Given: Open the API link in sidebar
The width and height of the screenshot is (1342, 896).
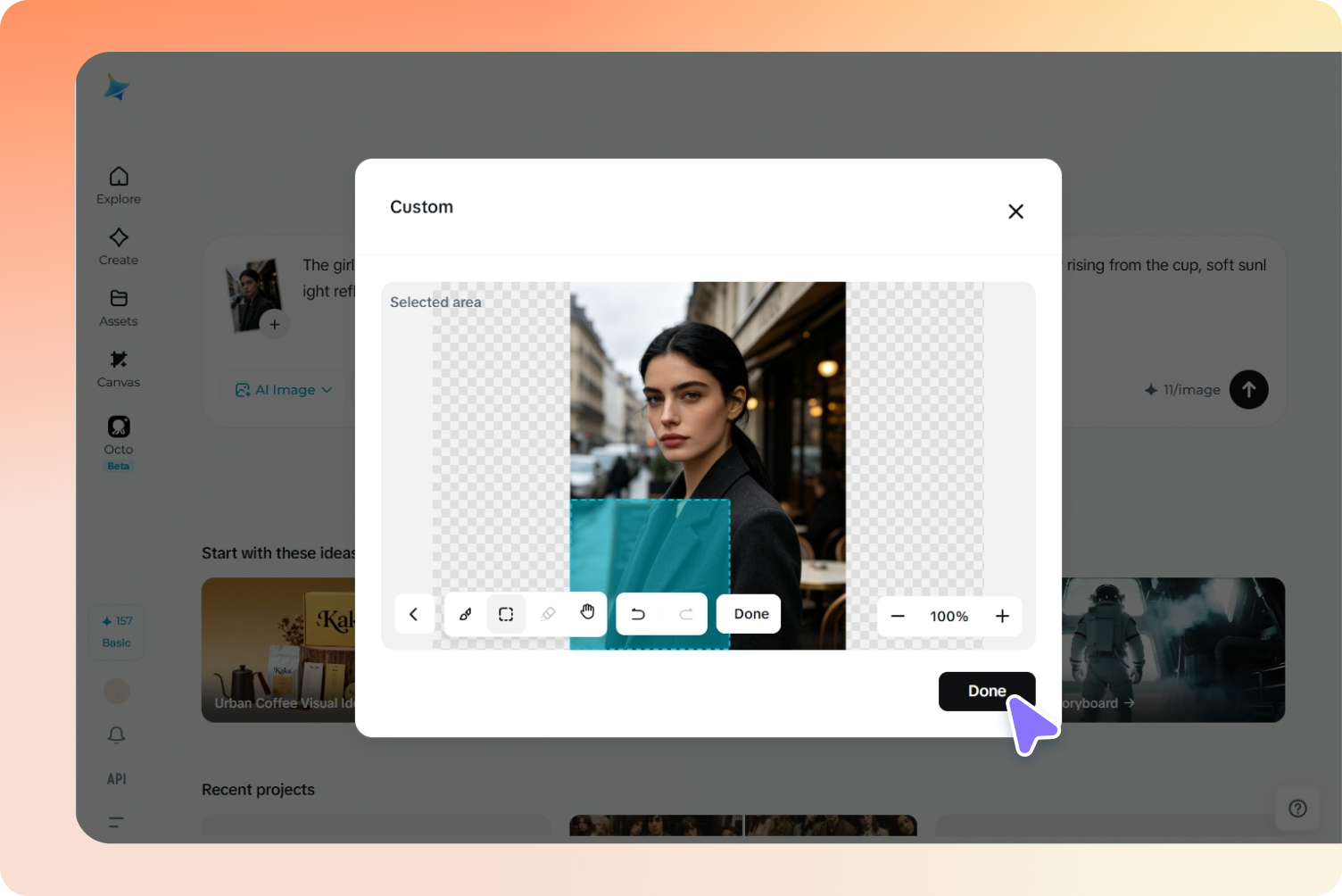Looking at the screenshot, I should click(117, 779).
